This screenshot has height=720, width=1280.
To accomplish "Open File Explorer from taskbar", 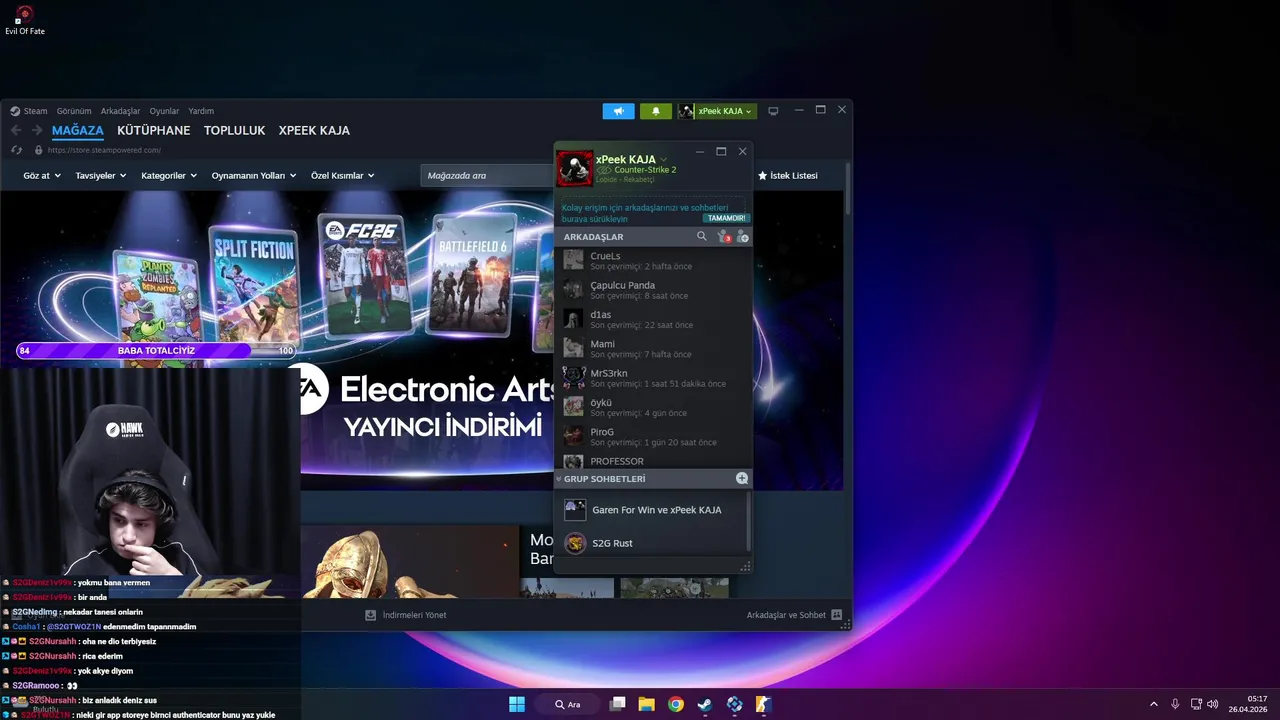I will [647, 704].
